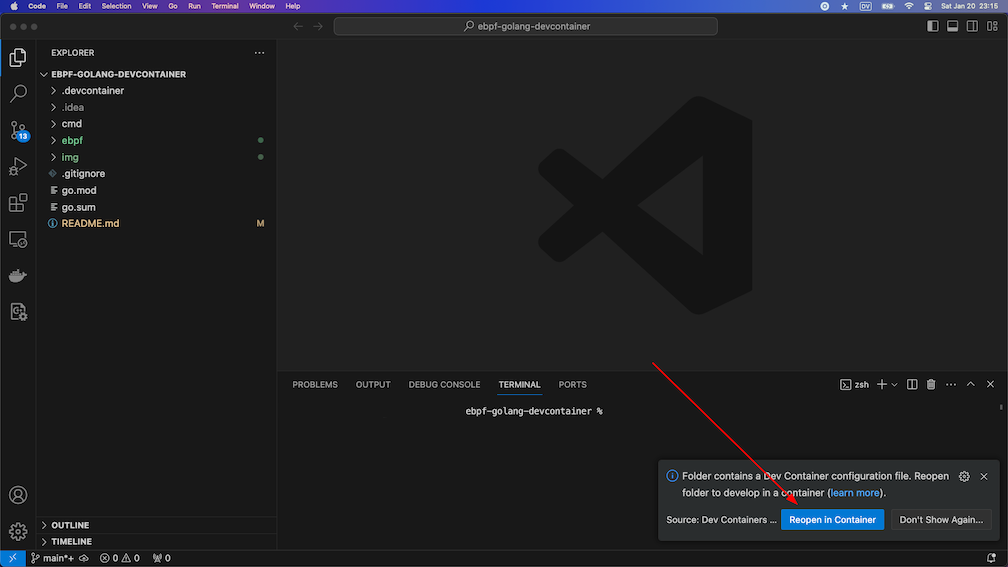
Task: Open the Run and Debug view
Action: pyautogui.click(x=18, y=166)
